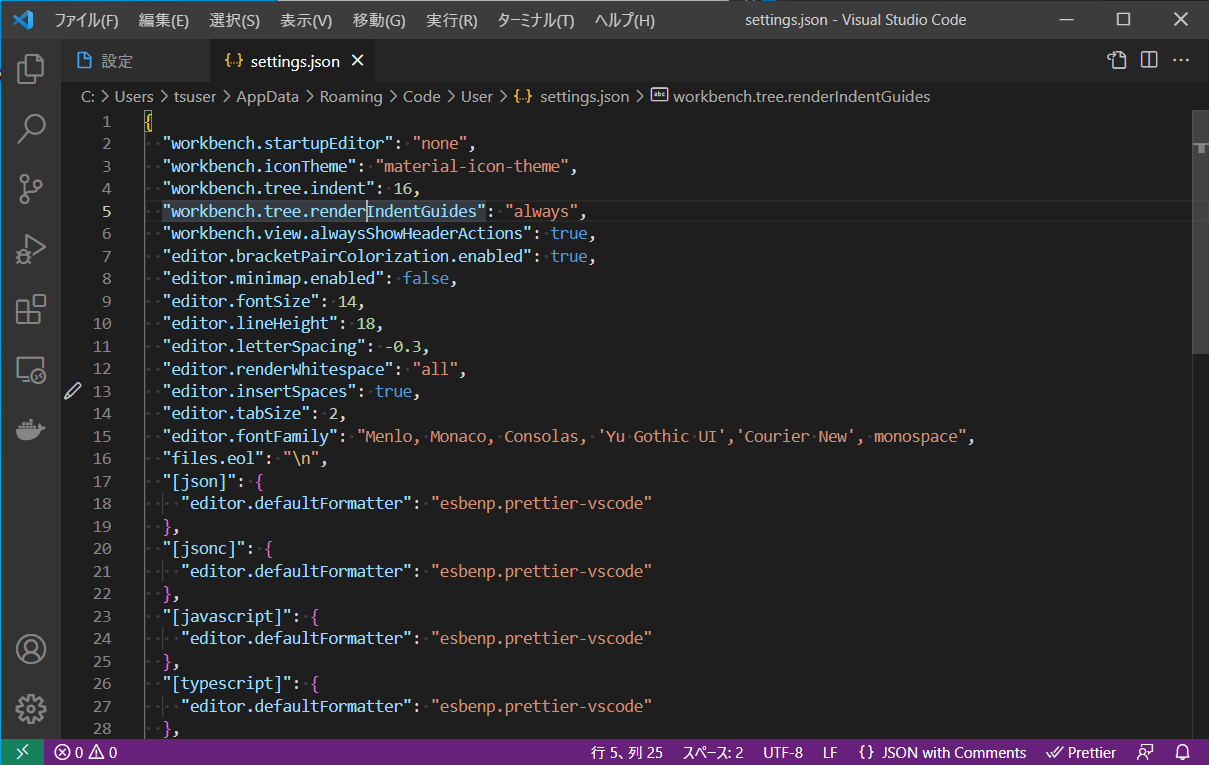The width and height of the screenshot is (1209, 765).
Task: Open Run and Debug view icon
Action: click(31, 249)
